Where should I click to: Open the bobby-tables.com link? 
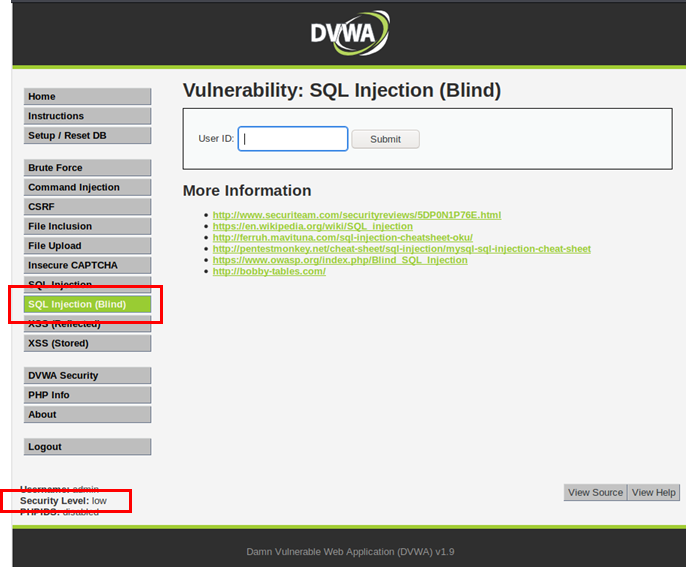tap(269, 271)
